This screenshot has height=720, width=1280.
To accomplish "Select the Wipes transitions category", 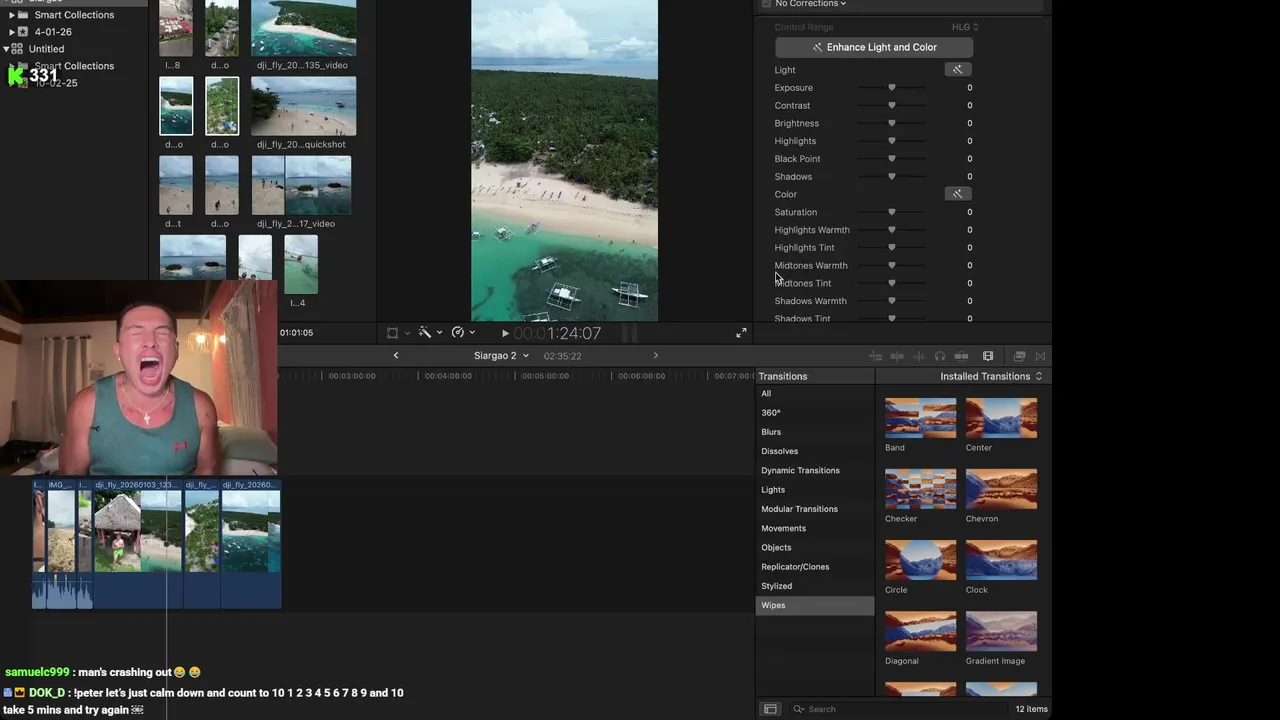I will (x=814, y=605).
